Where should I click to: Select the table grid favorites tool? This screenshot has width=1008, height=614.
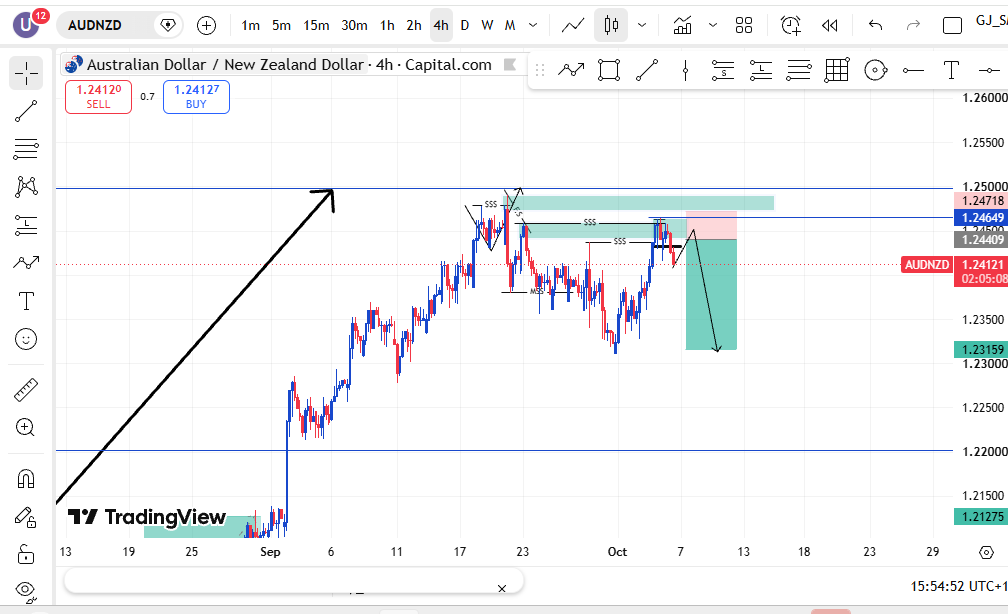pos(837,70)
